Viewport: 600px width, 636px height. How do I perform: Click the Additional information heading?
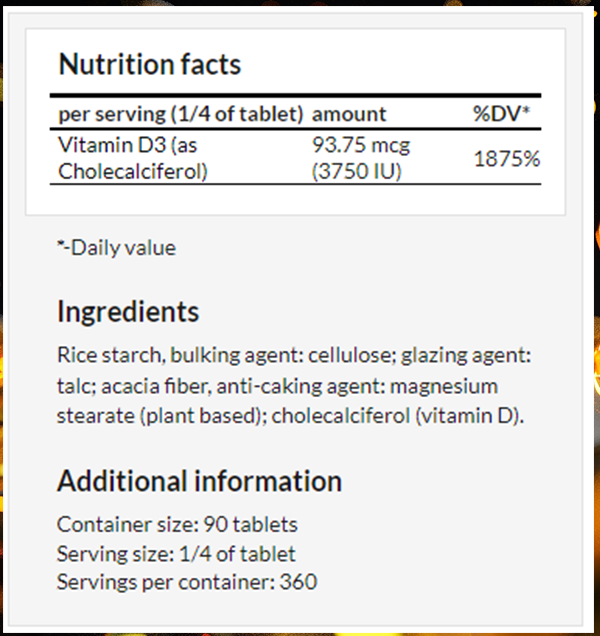point(199,481)
